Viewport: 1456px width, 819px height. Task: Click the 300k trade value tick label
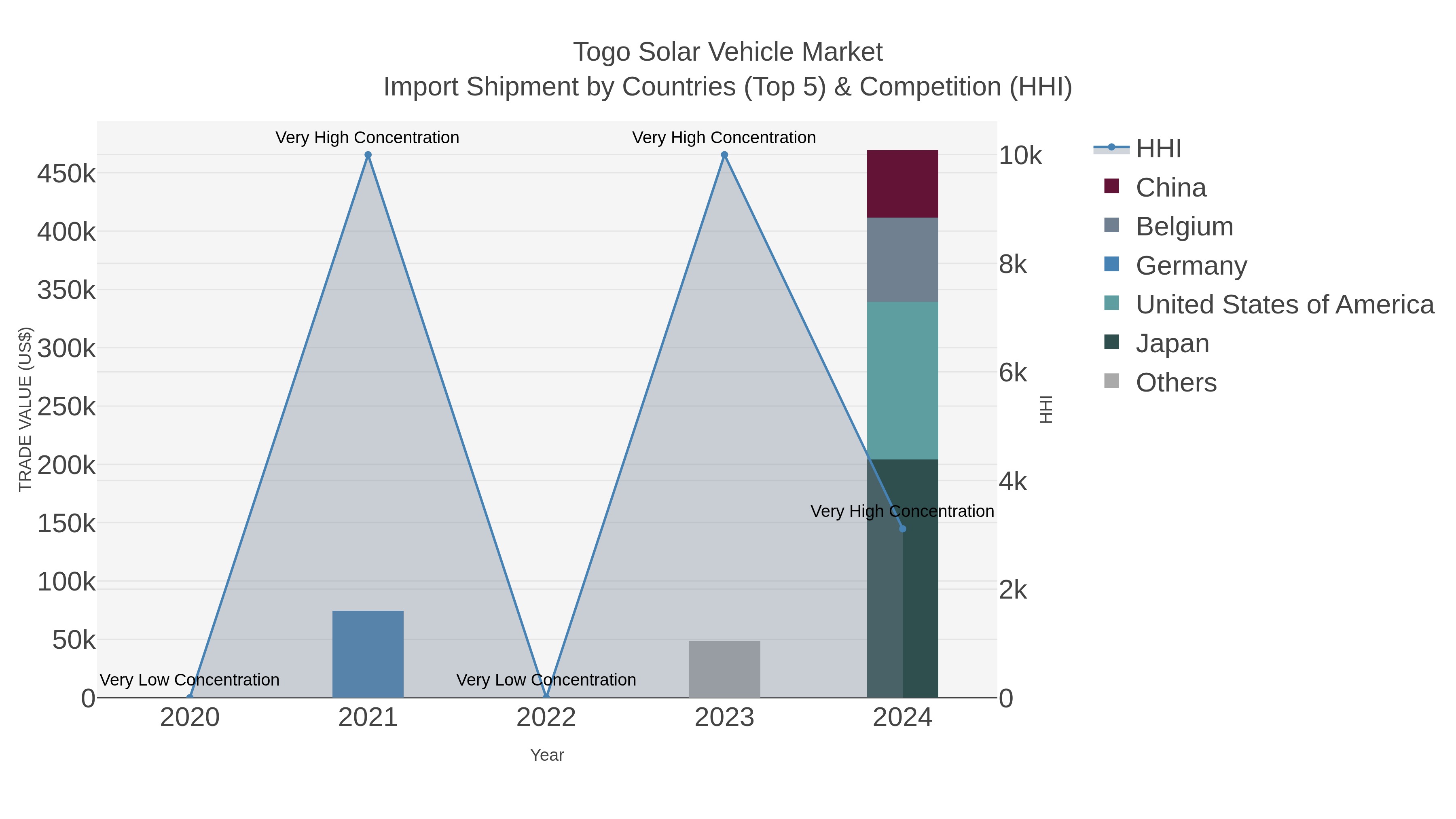pyautogui.click(x=66, y=348)
